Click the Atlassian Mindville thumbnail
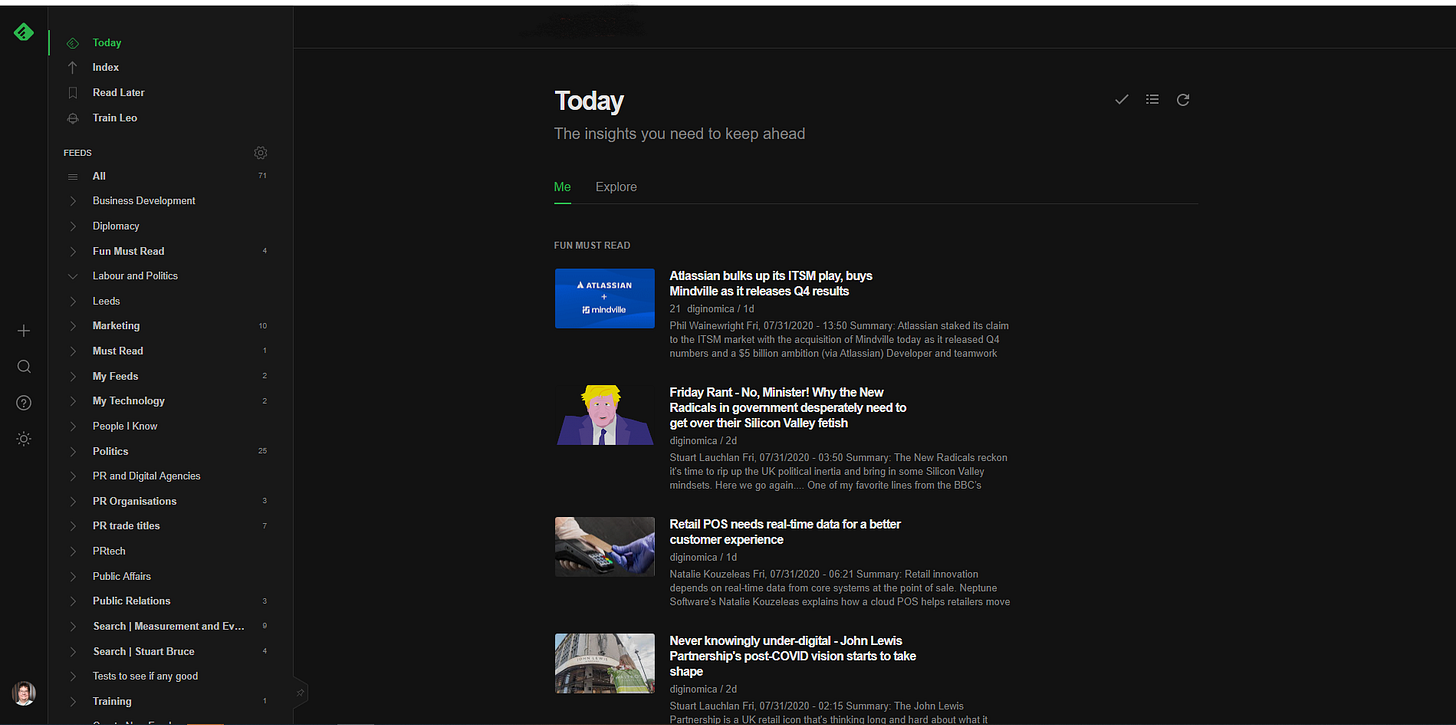The height and width of the screenshot is (725, 1456). coord(605,298)
